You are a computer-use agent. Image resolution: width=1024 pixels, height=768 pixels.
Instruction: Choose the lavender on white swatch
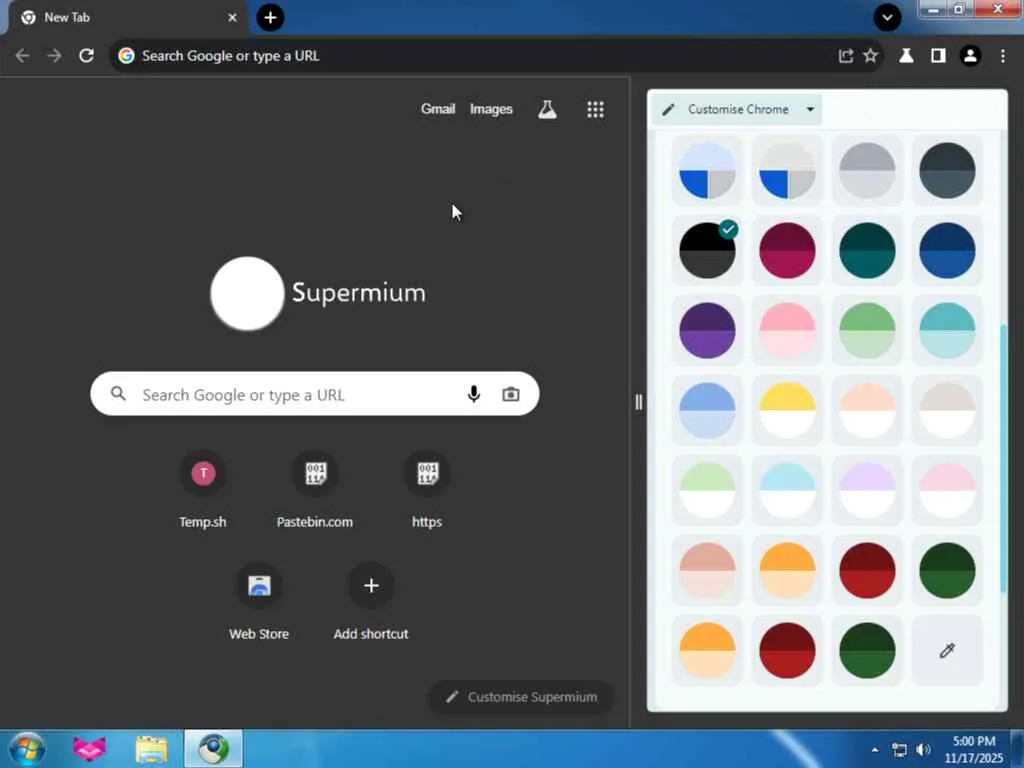867,490
